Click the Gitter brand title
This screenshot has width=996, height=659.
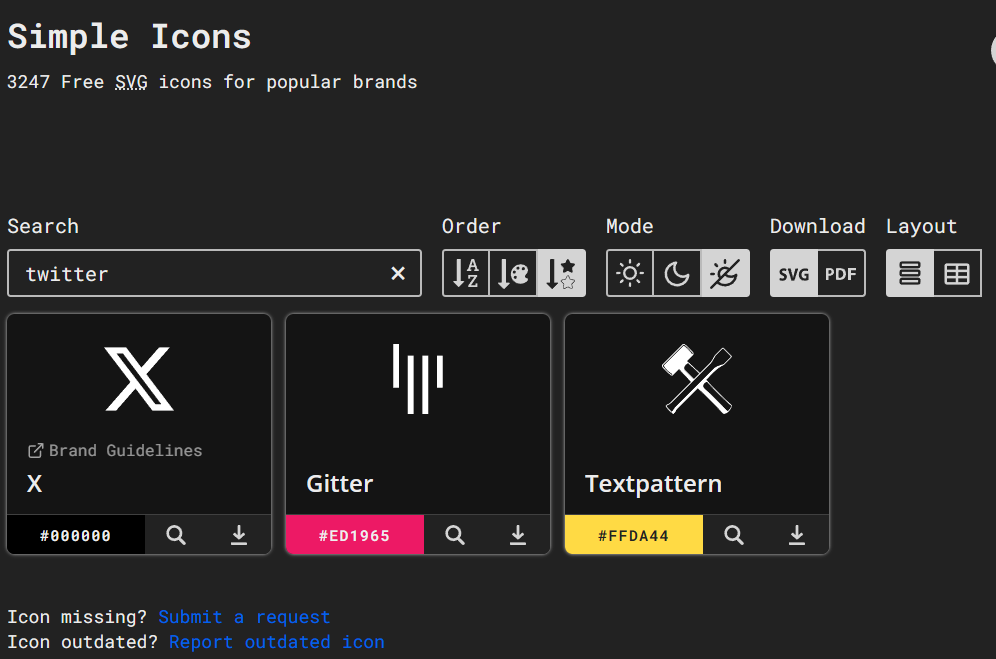point(340,484)
